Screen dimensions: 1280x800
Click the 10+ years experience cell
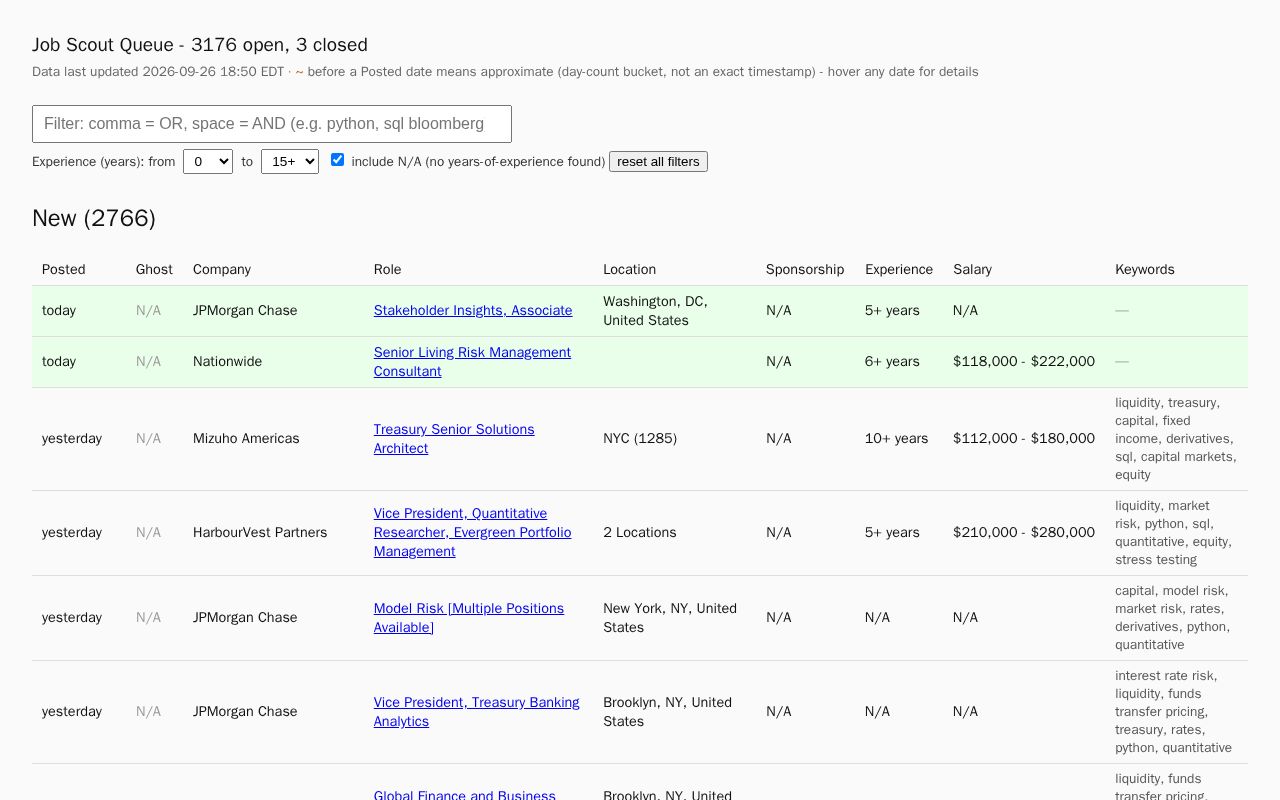[x=897, y=438]
